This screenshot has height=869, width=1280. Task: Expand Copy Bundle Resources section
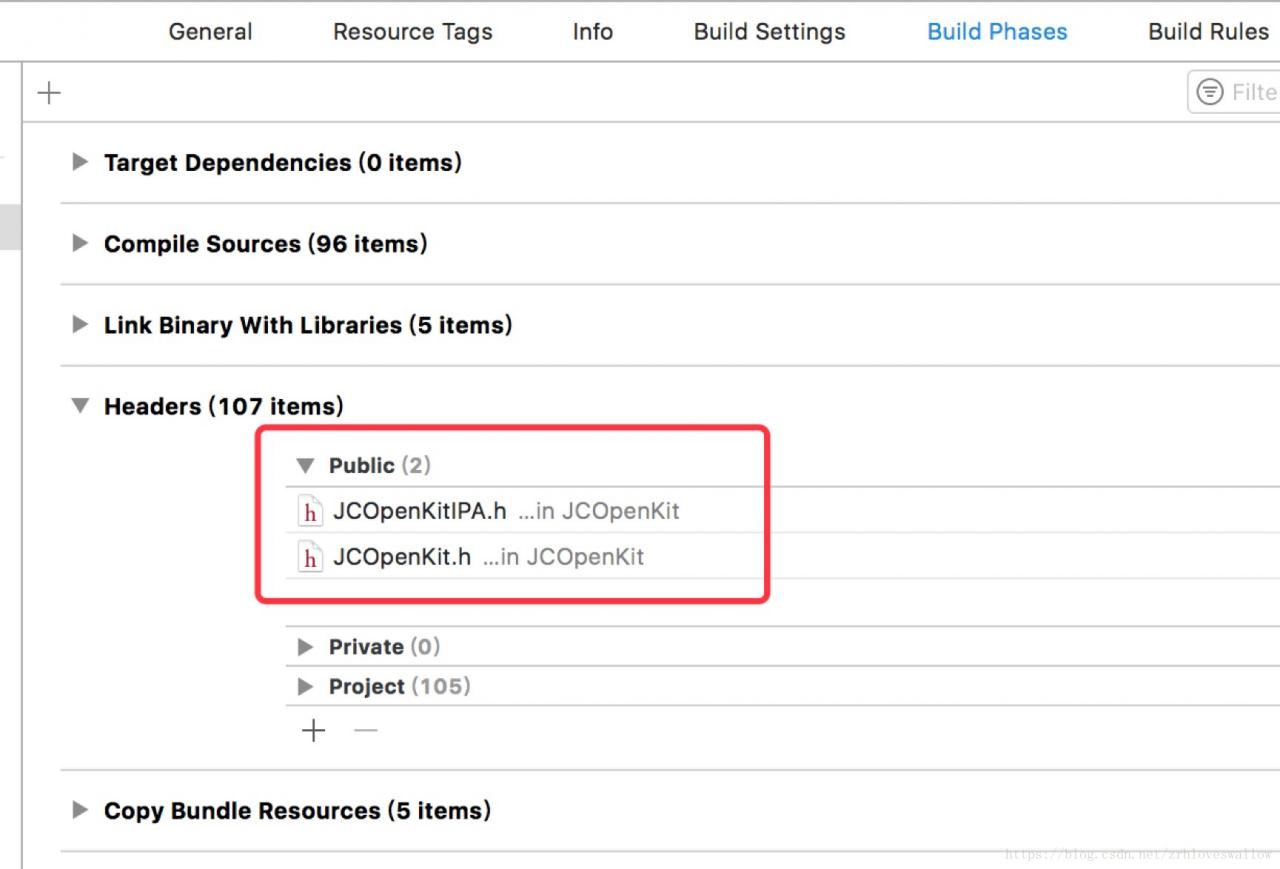tap(80, 810)
